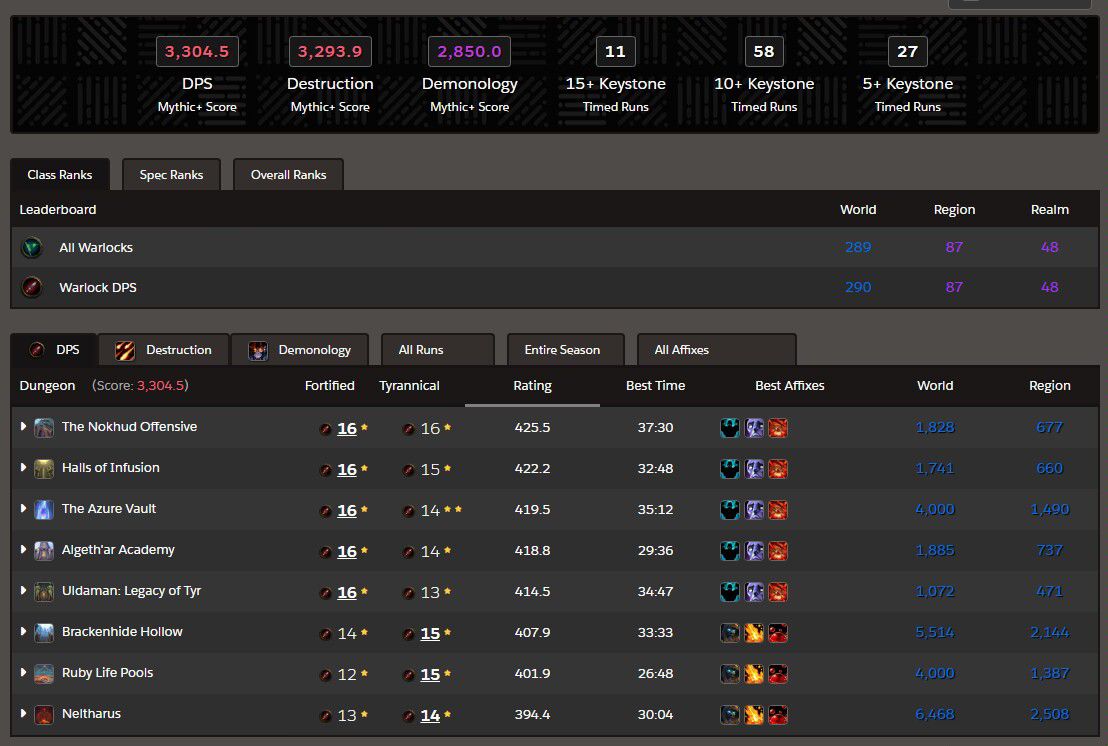Expand The Nokhud Offensive row

[24, 427]
